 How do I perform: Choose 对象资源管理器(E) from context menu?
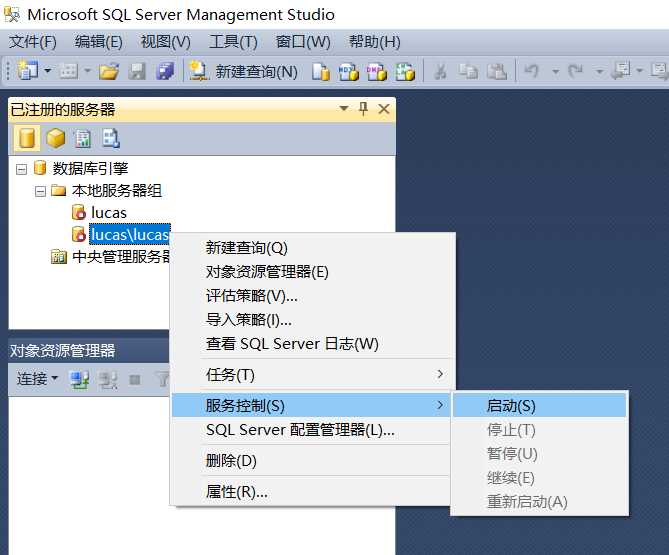(313, 272)
